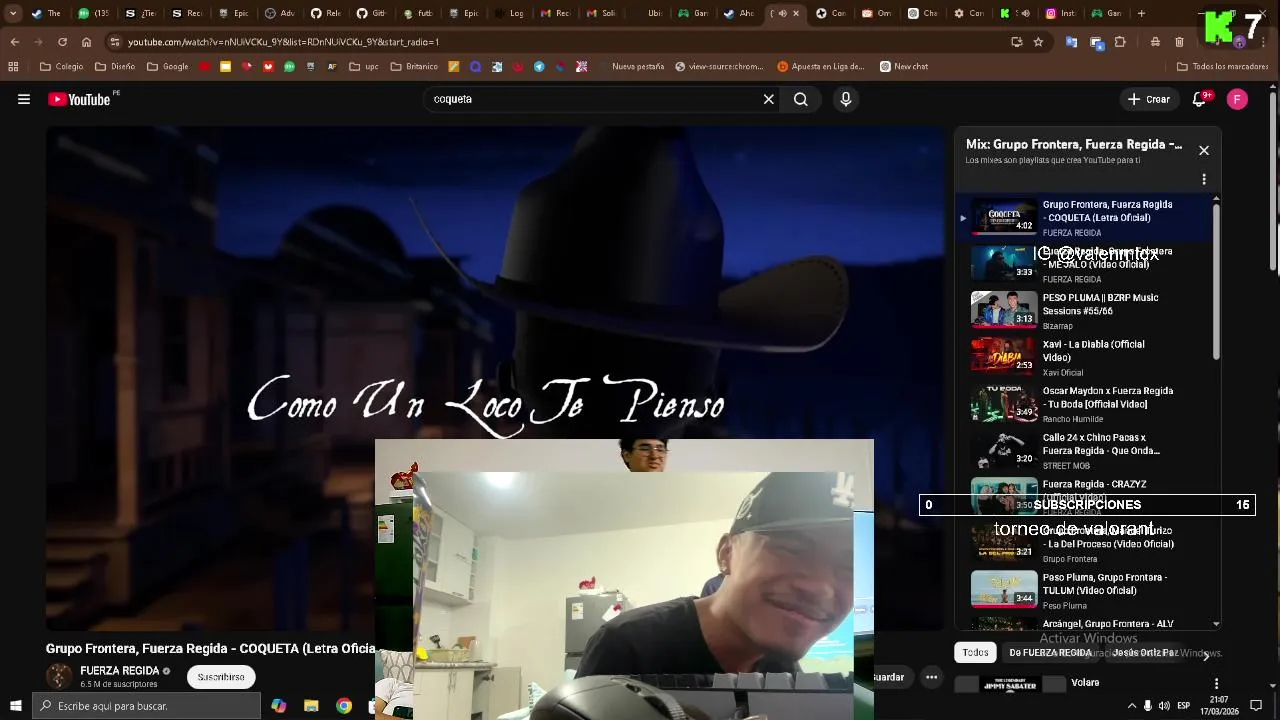Open the Apuesta en Liga de... bookmark
The image size is (1280, 720).
tap(821, 66)
